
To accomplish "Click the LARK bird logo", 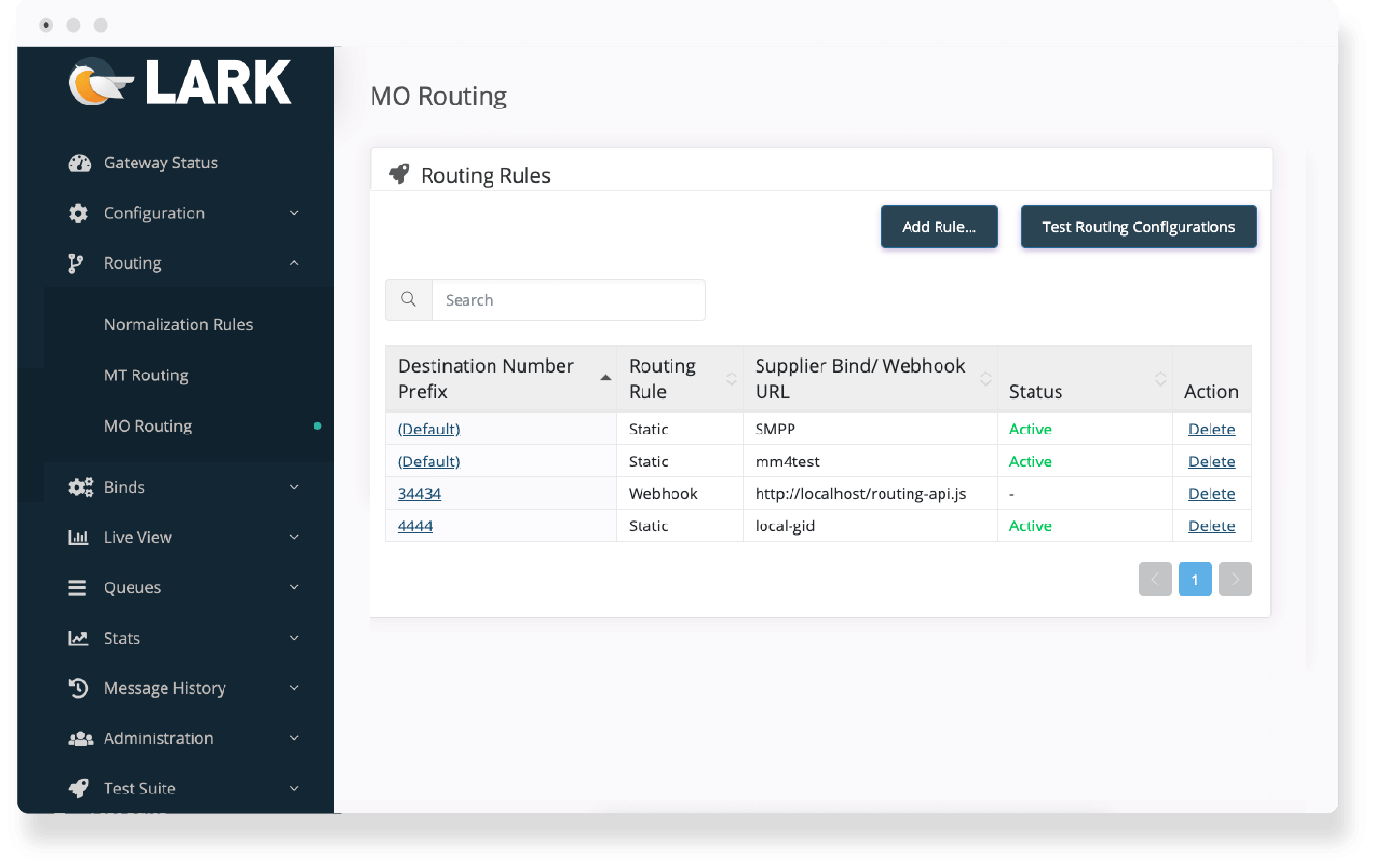I will (x=100, y=82).
